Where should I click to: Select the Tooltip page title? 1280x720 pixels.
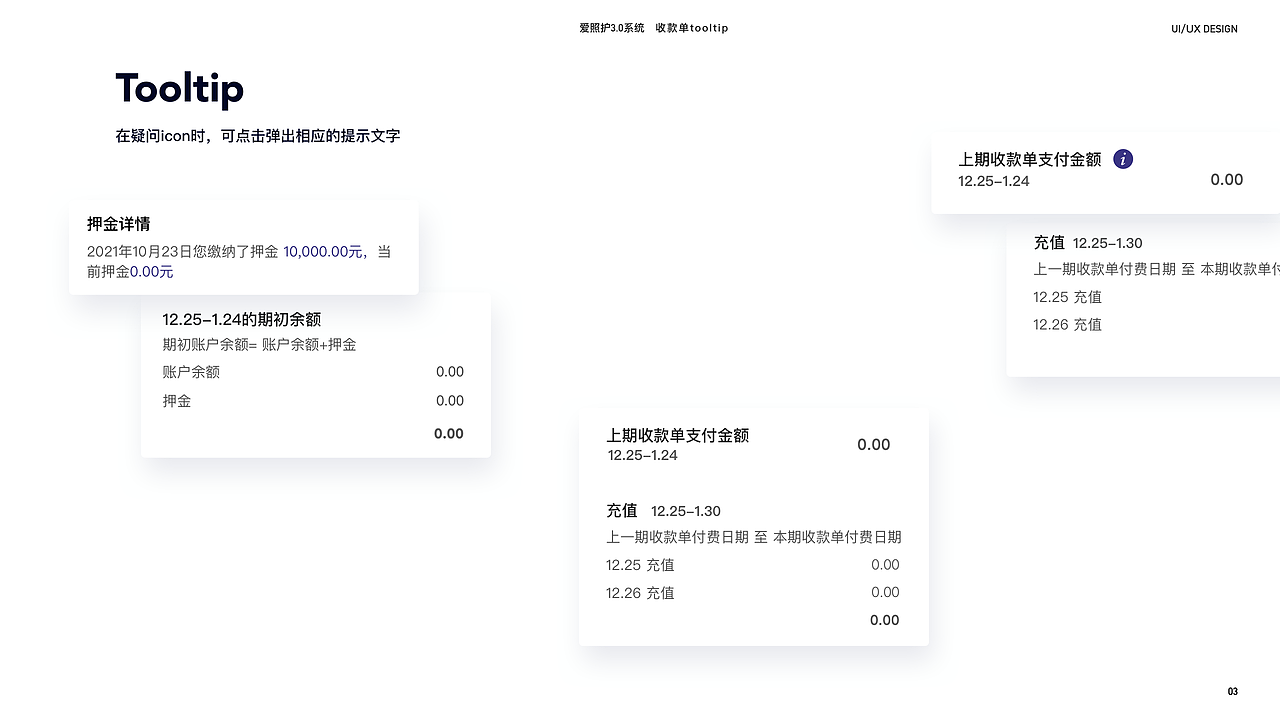pos(180,88)
